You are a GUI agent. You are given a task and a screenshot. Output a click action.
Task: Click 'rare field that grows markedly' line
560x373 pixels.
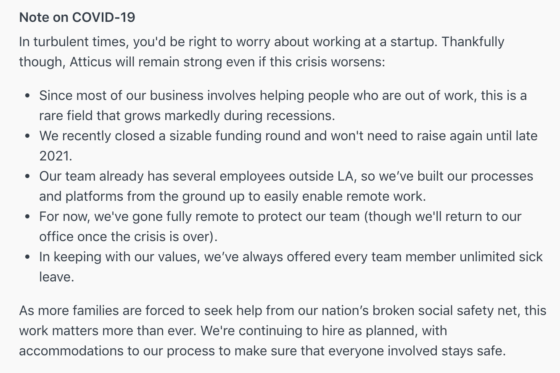187,116
